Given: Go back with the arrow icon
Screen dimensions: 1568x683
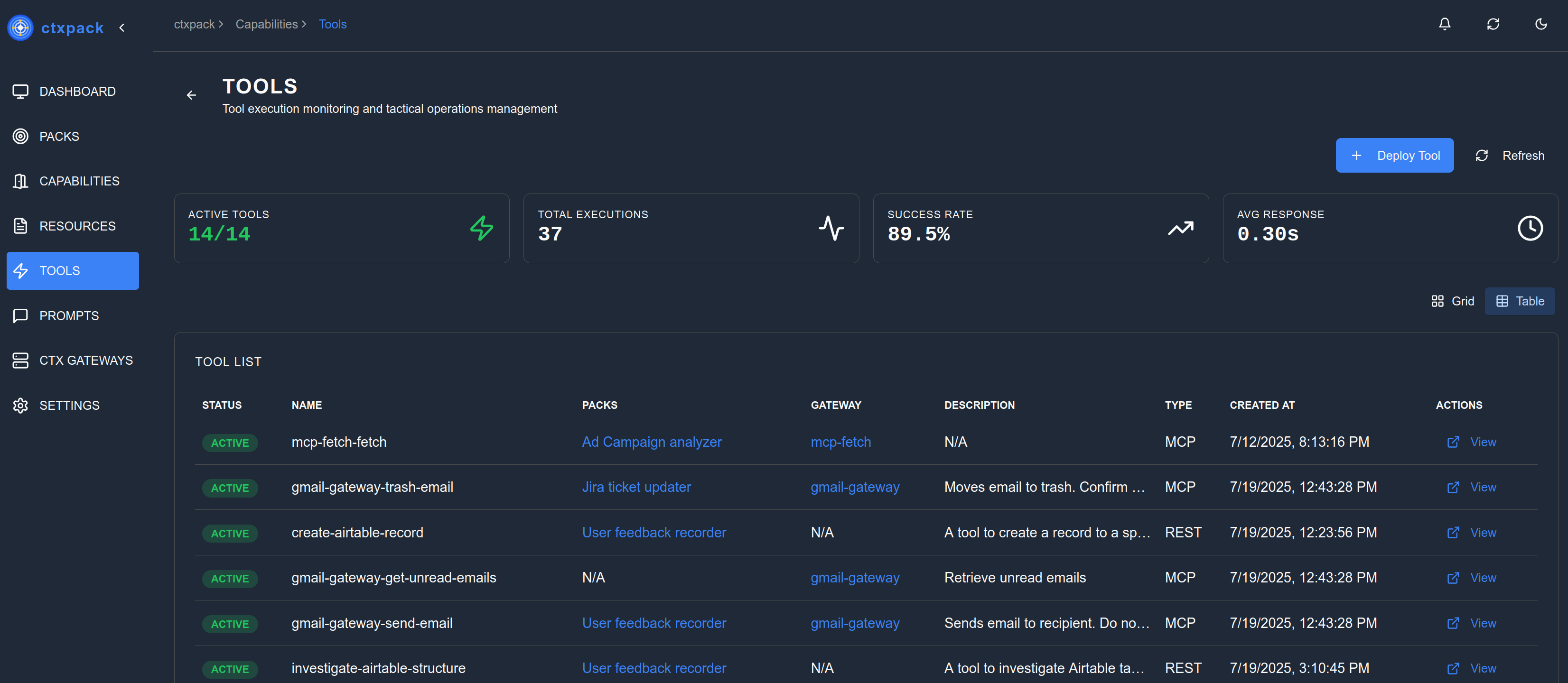Looking at the screenshot, I should [x=191, y=95].
